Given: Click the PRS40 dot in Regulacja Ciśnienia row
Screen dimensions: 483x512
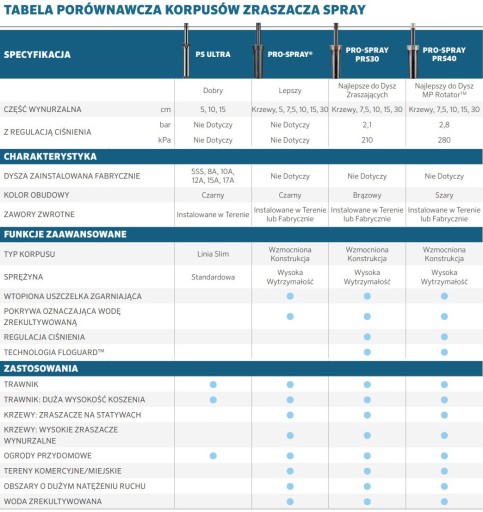Looking at the screenshot, I should tap(444, 337).
